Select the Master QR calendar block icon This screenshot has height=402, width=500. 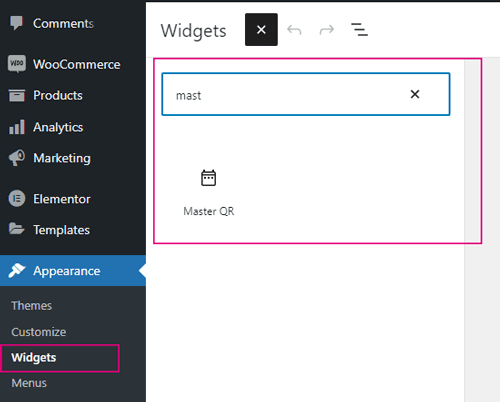[x=209, y=178]
